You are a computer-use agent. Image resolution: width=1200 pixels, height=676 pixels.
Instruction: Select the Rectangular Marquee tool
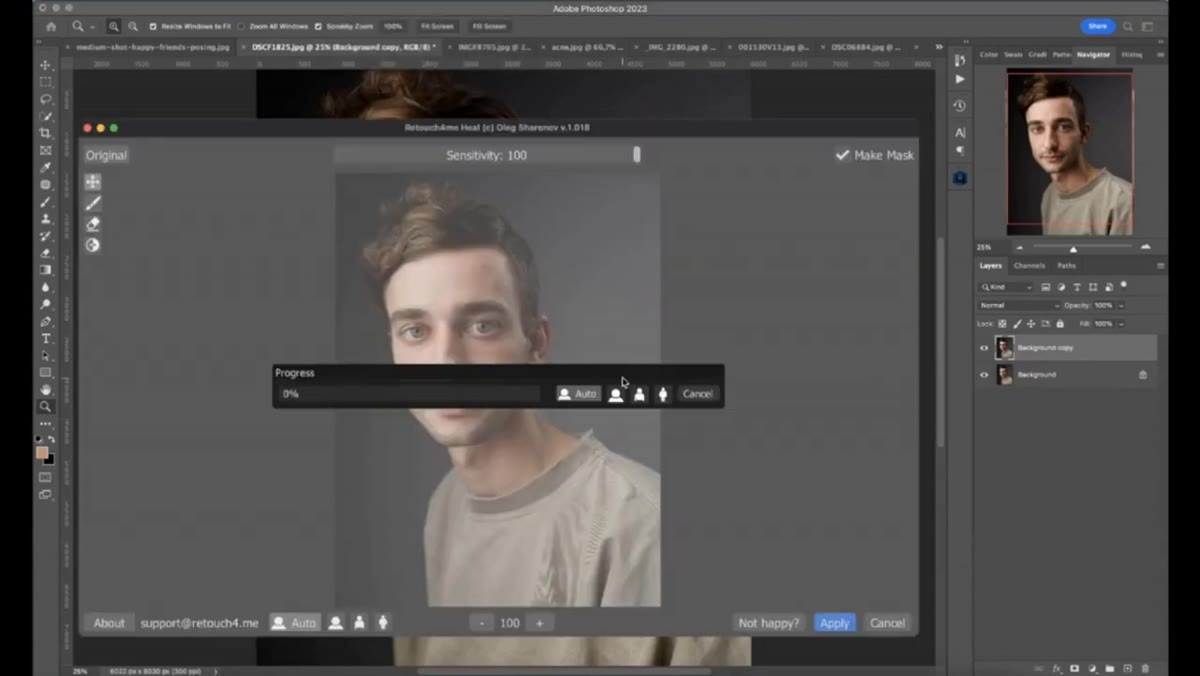point(46,82)
